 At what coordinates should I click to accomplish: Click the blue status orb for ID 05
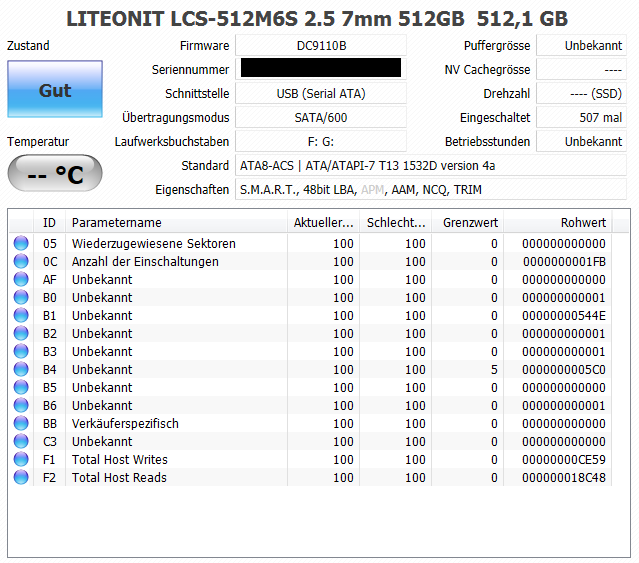tap(21, 243)
